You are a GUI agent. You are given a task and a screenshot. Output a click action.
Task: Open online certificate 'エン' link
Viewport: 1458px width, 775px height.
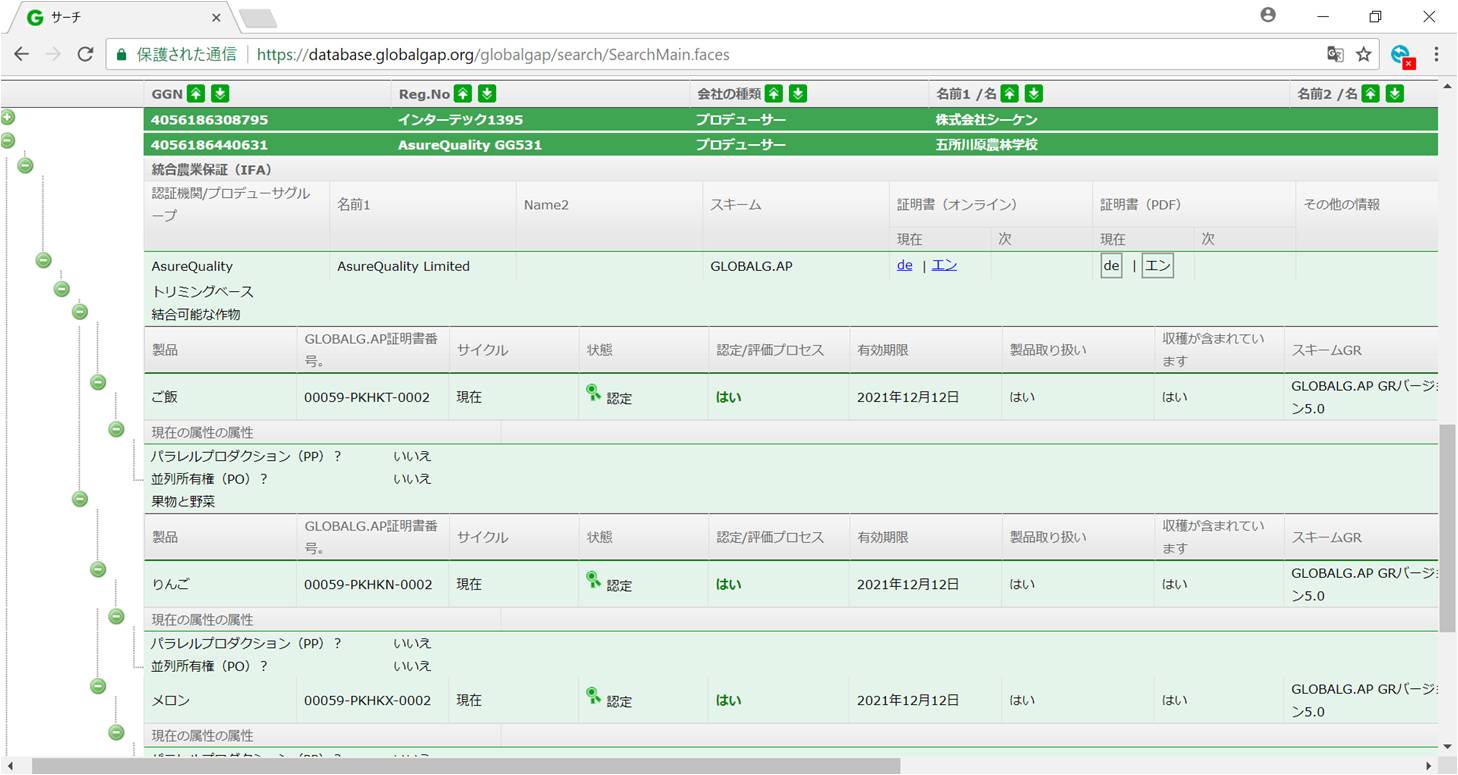944,266
